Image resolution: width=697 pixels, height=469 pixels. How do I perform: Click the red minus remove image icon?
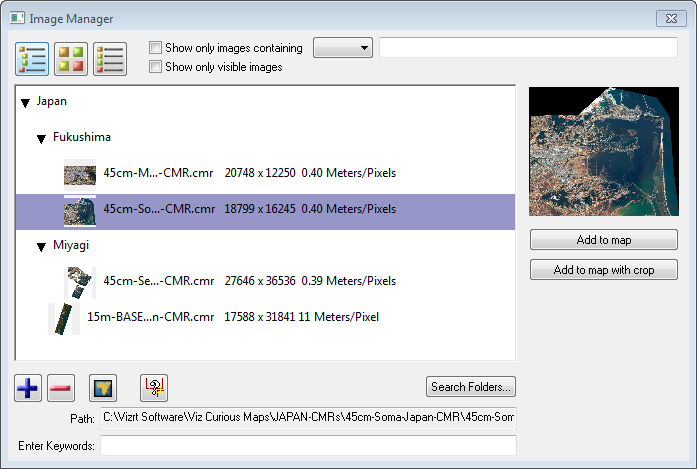[60, 387]
